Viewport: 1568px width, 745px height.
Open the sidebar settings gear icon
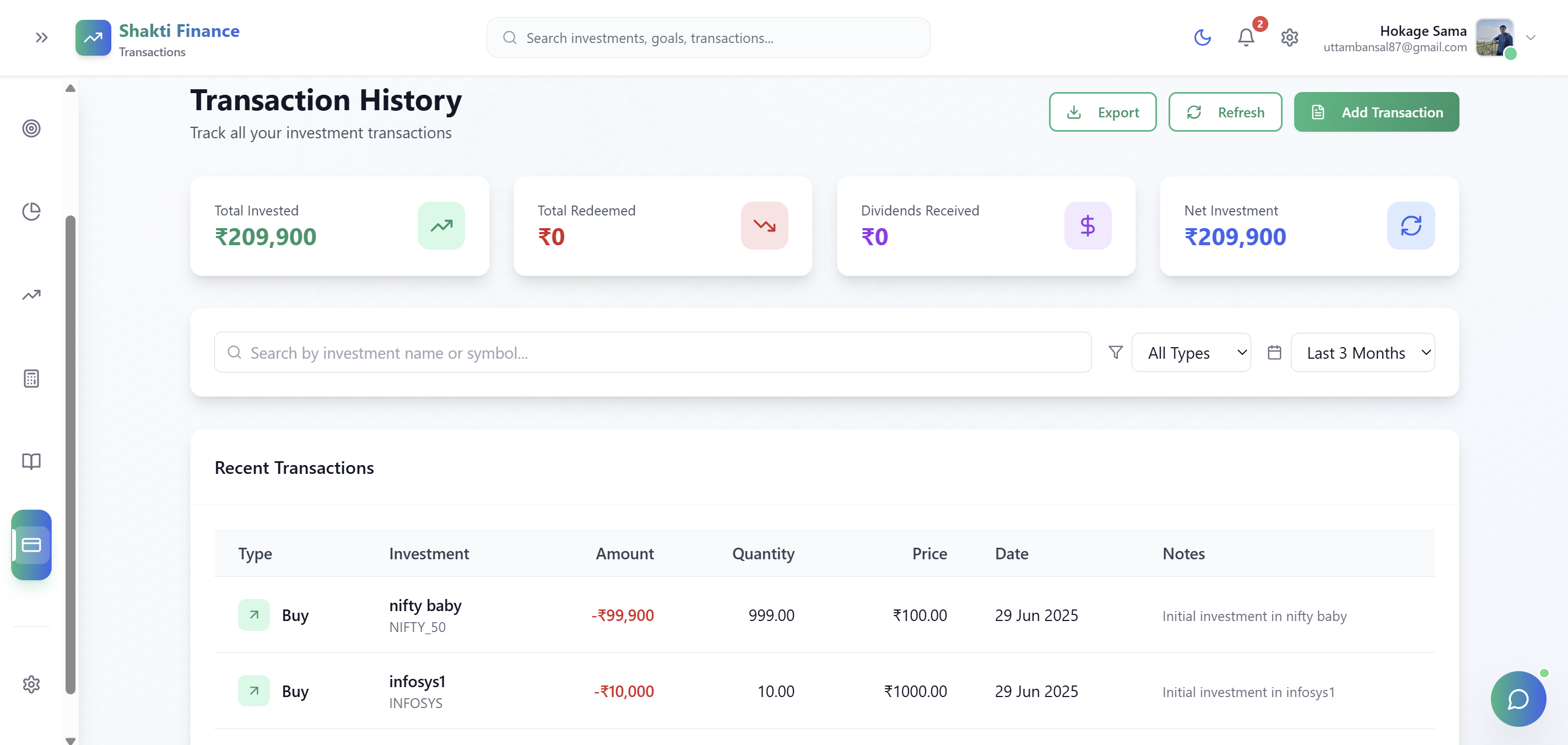click(x=31, y=684)
